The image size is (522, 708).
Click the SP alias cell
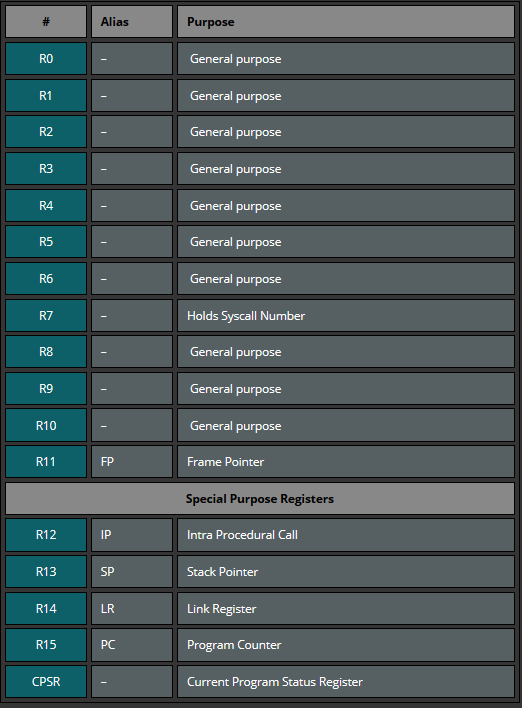(132, 572)
